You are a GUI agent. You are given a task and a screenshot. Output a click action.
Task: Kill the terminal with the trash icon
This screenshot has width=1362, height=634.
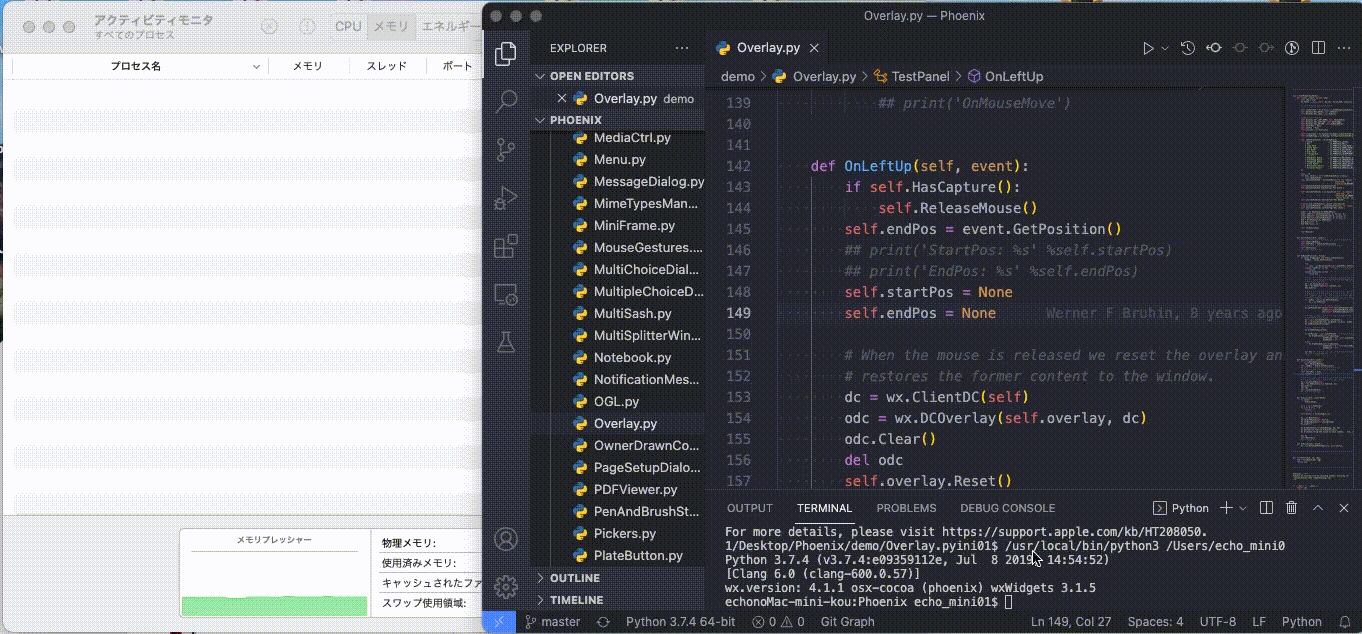click(x=1291, y=508)
